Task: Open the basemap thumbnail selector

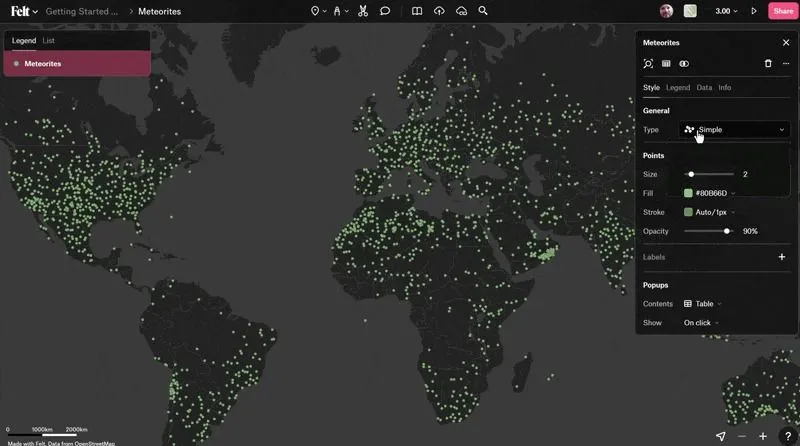Action: coord(690,11)
